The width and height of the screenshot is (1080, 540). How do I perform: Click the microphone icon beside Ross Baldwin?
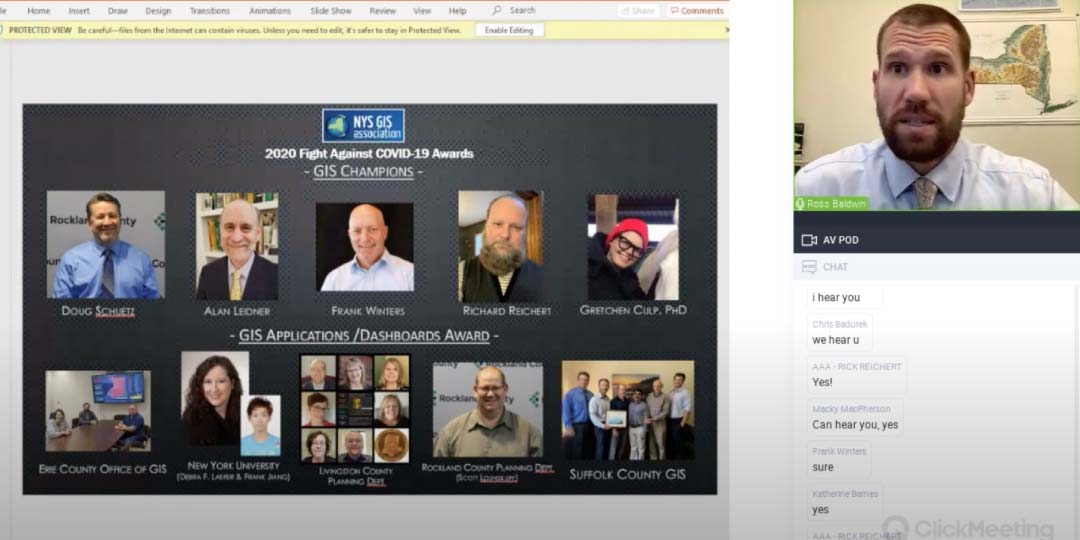(800, 204)
